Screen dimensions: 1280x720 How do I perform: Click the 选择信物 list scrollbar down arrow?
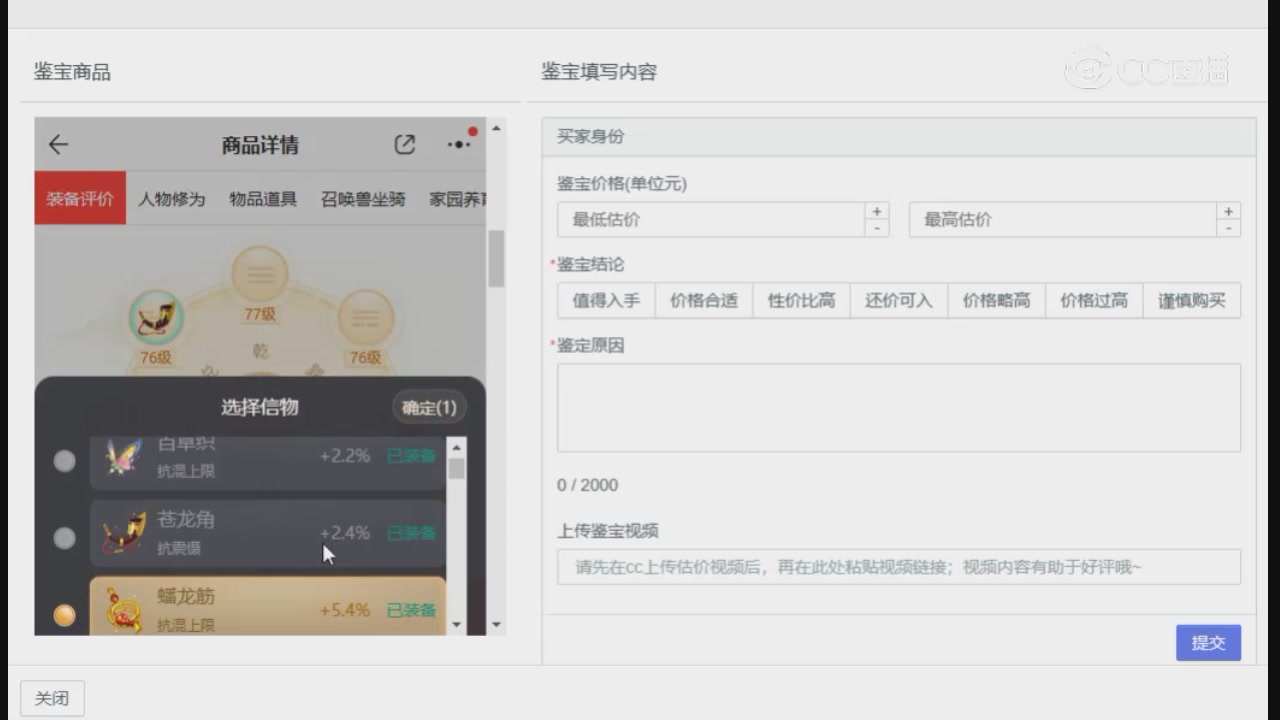(x=456, y=625)
